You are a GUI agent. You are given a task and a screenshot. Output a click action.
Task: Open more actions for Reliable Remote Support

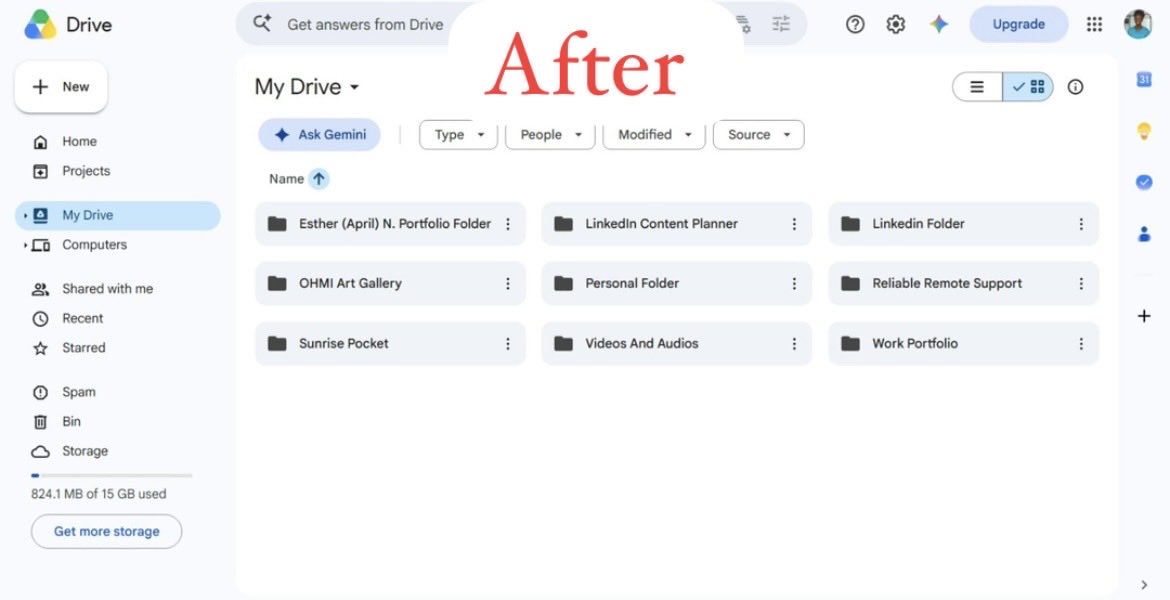click(1080, 284)
